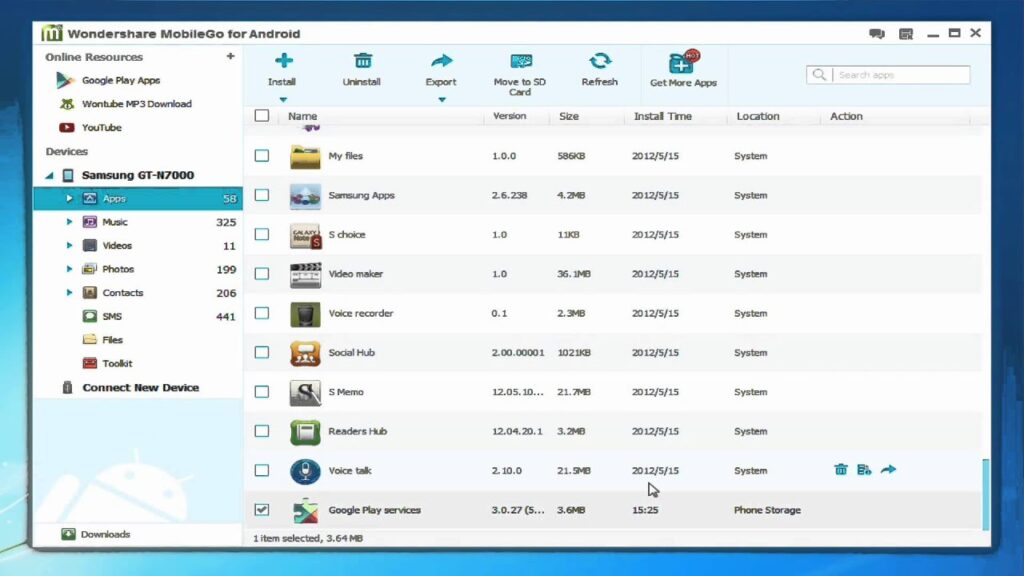Viewport: 1024px width, 576px height.
Task: Check the My files checkbox
Action: (262, 155)
